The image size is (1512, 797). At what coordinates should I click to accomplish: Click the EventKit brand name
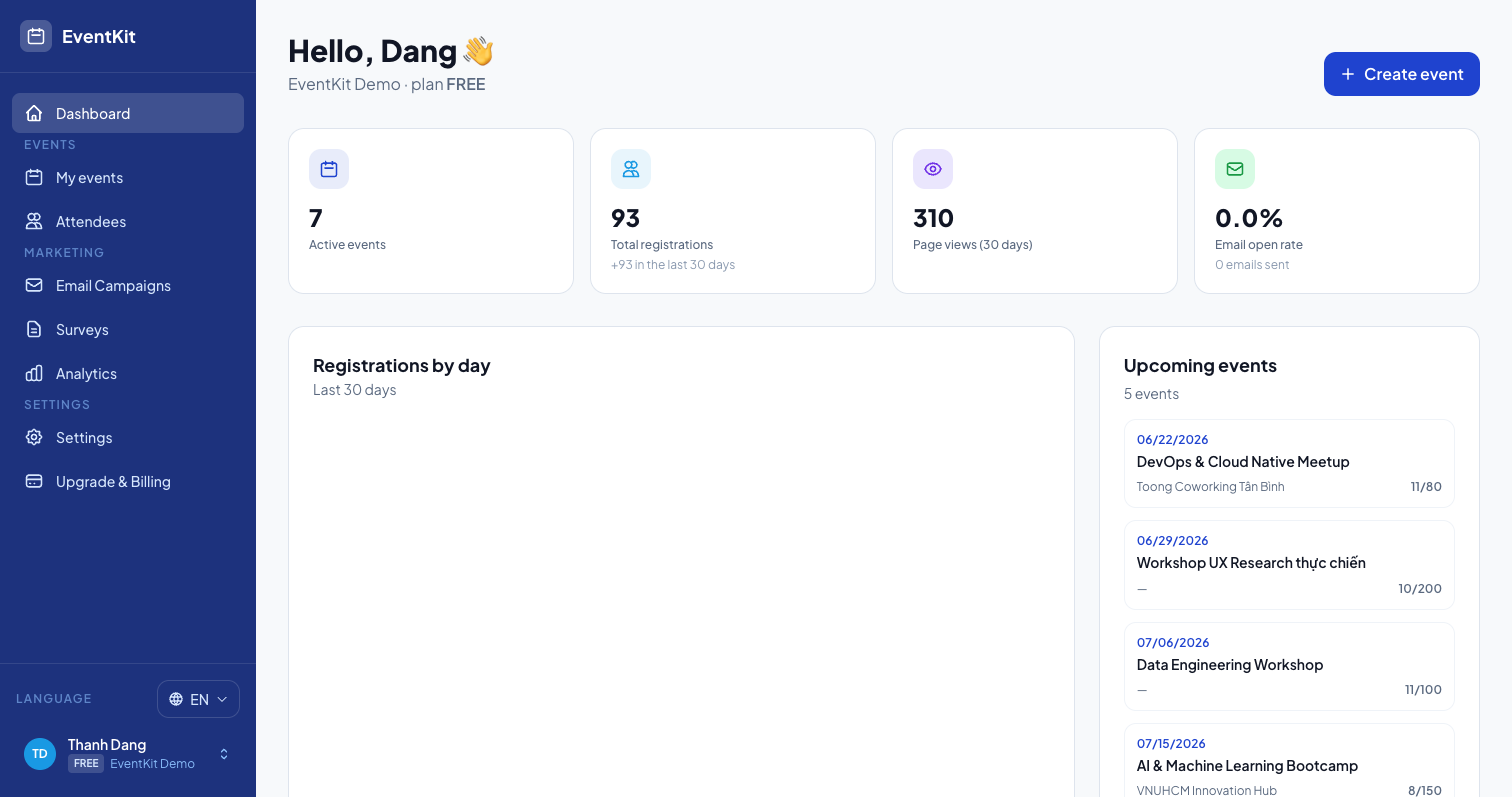99,36
